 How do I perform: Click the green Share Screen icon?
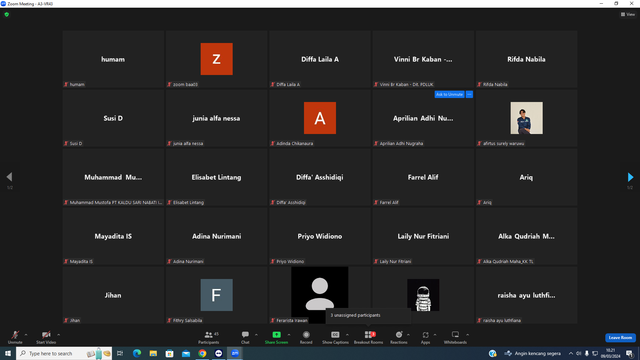[x=276, y=335]
